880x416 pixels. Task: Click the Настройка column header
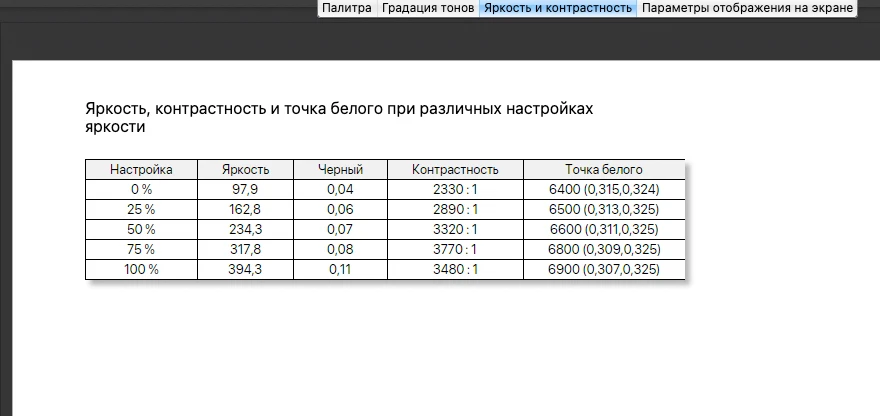point(141,170)
